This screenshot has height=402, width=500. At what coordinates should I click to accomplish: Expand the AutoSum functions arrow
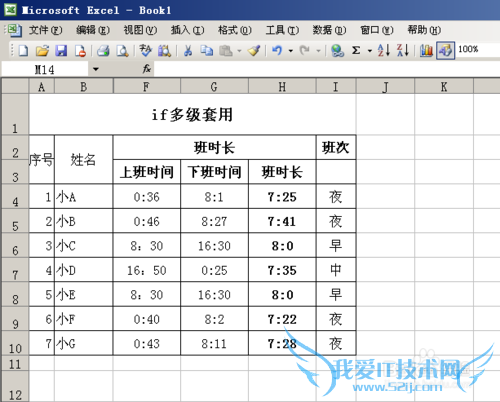pos(370,51)
